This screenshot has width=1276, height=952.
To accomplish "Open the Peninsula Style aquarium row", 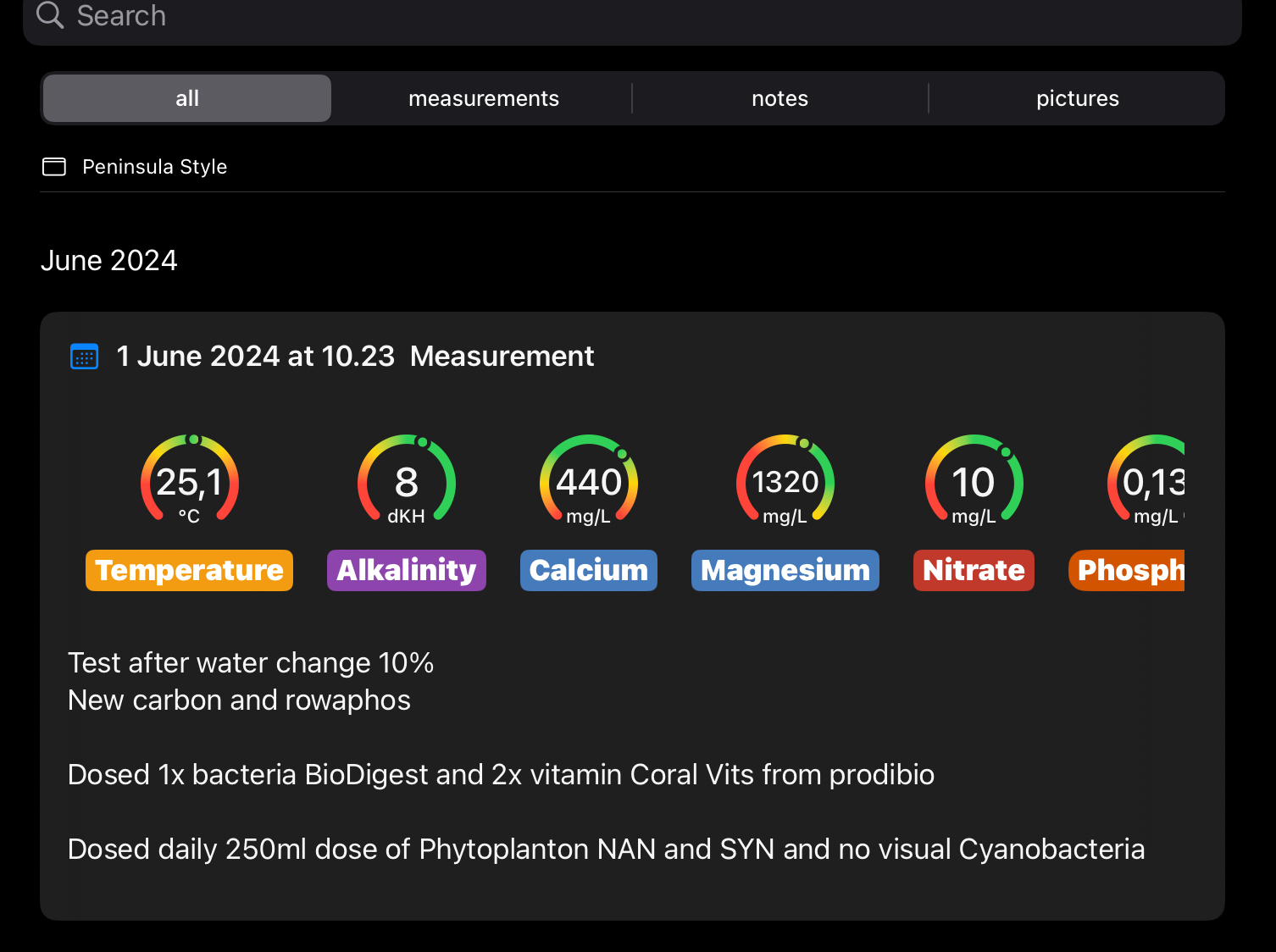I will coord(155,167).
